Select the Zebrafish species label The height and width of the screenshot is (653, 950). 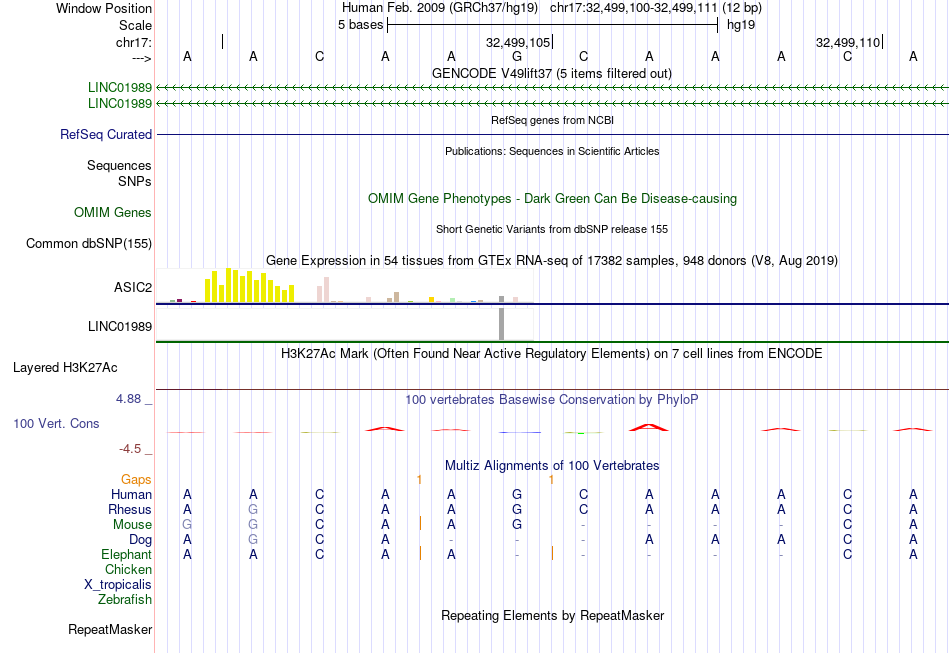coord(125,599)
